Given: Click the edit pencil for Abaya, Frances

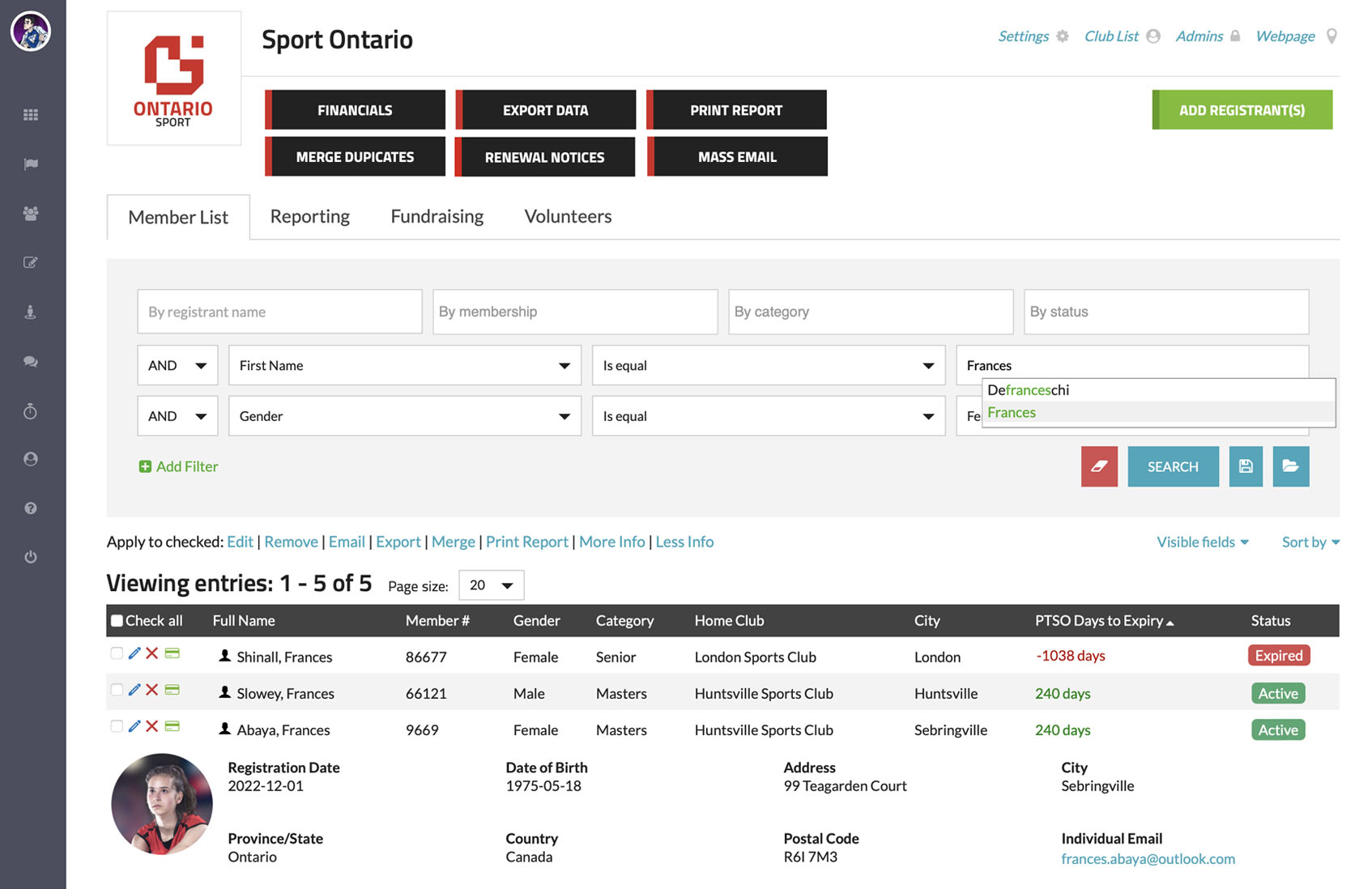Looking at the screenshot, I should click(x=134, y=726).
